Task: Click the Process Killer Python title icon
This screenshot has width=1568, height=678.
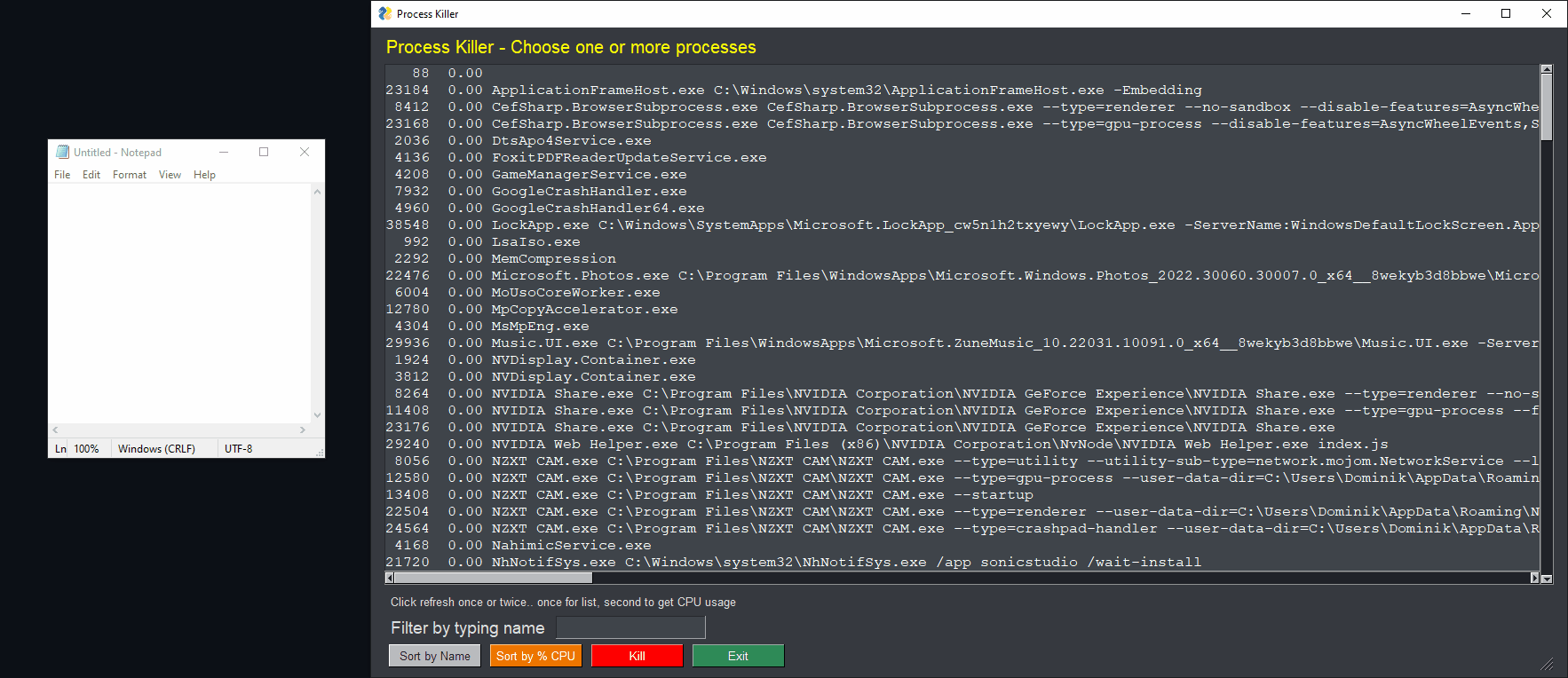Action: click(x=384, y=13)
